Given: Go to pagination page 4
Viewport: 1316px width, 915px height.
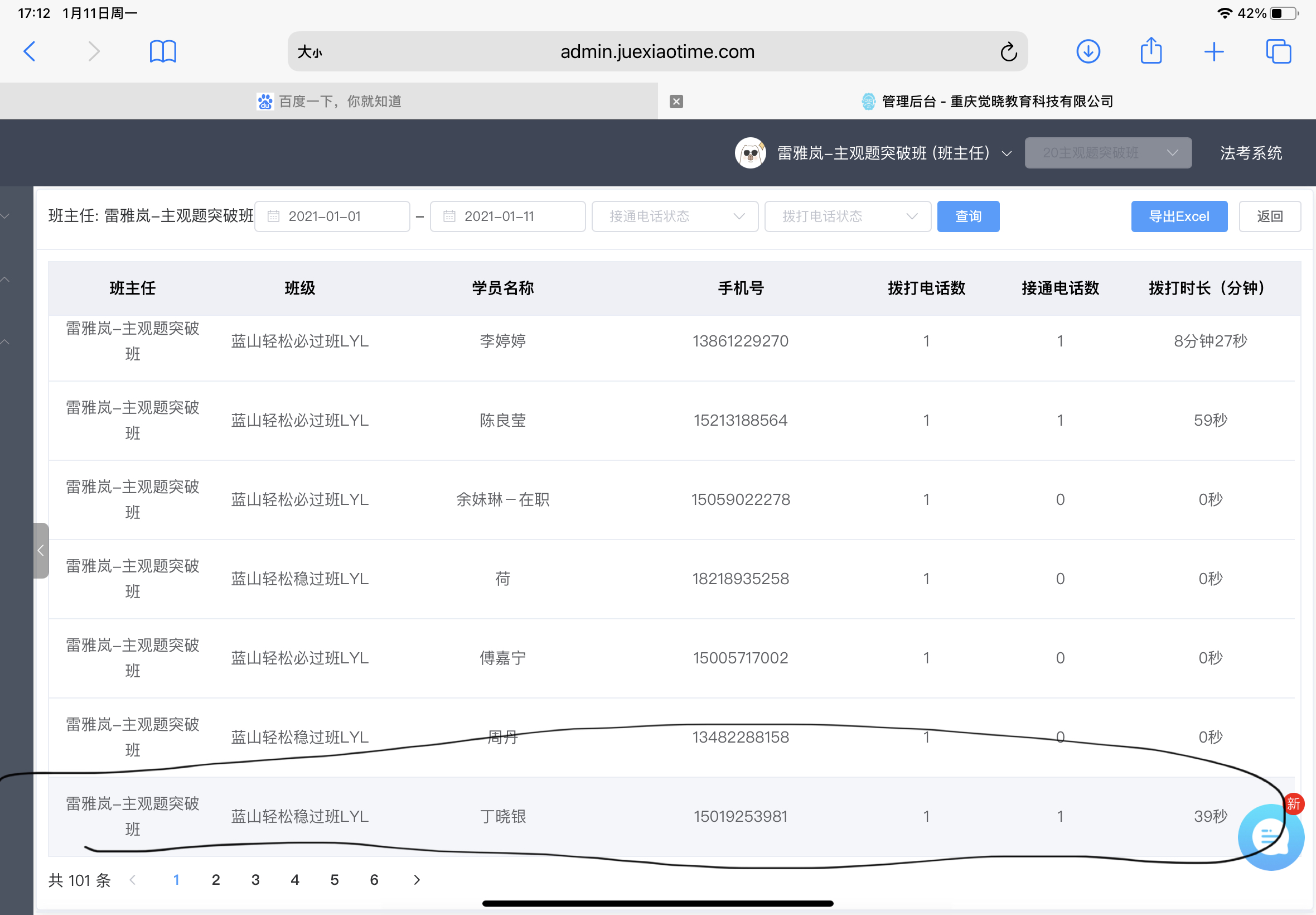Looking at the screenshot, I should [295, 879].
